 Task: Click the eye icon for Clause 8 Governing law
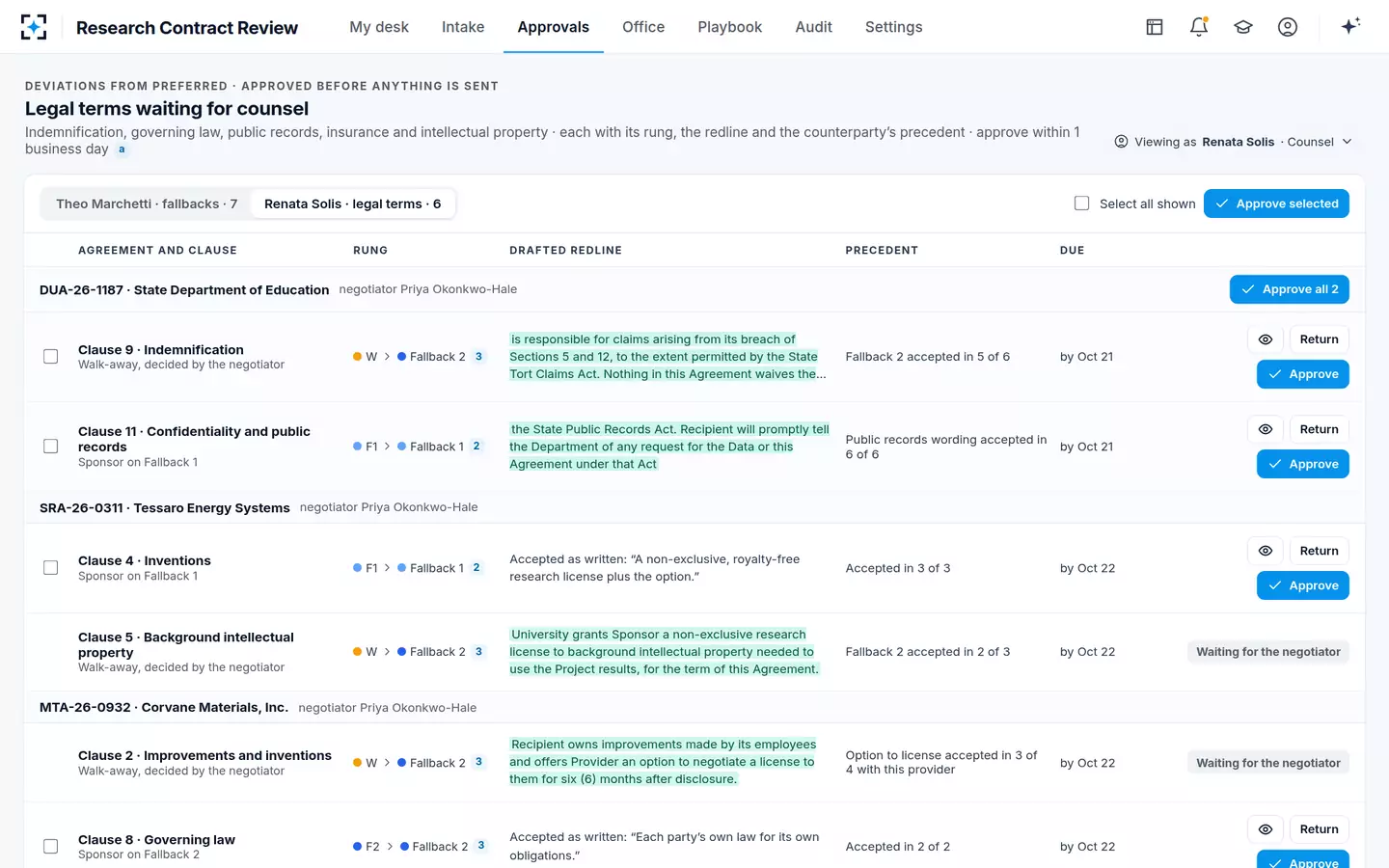1266,829
